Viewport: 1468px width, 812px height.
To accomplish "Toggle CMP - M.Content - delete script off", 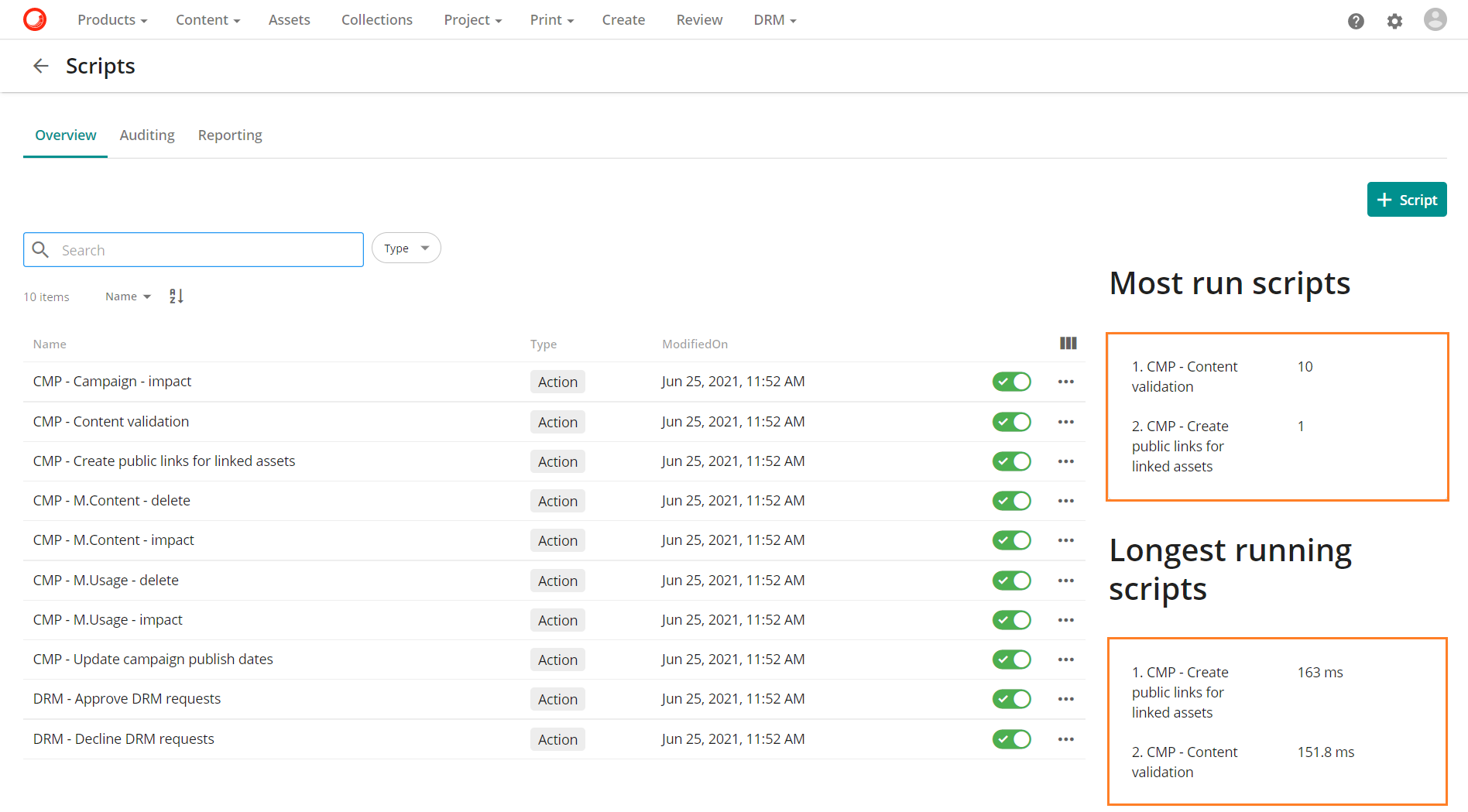I will [1012, 501].
